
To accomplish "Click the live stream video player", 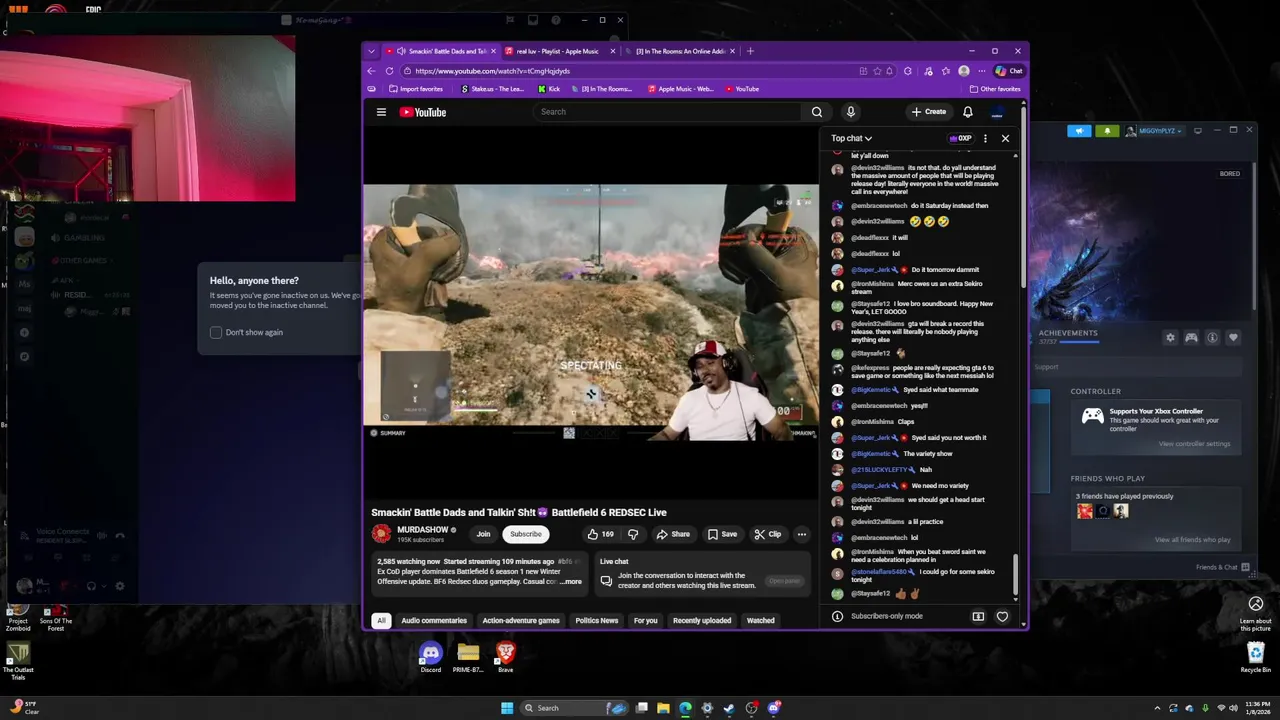I will click(x=590, y=312).
